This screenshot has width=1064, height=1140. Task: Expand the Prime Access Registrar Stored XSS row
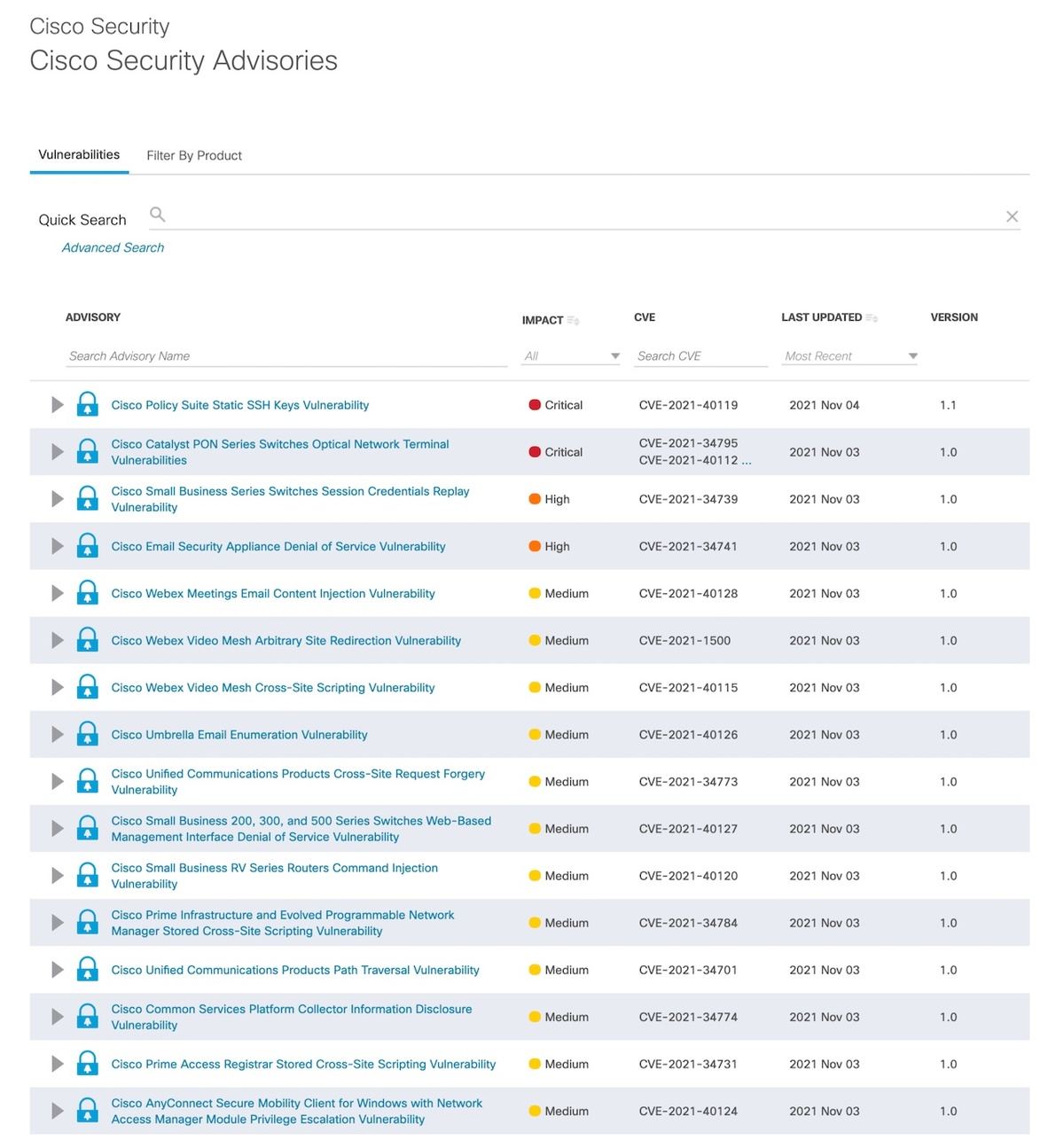click(58, 1063)
